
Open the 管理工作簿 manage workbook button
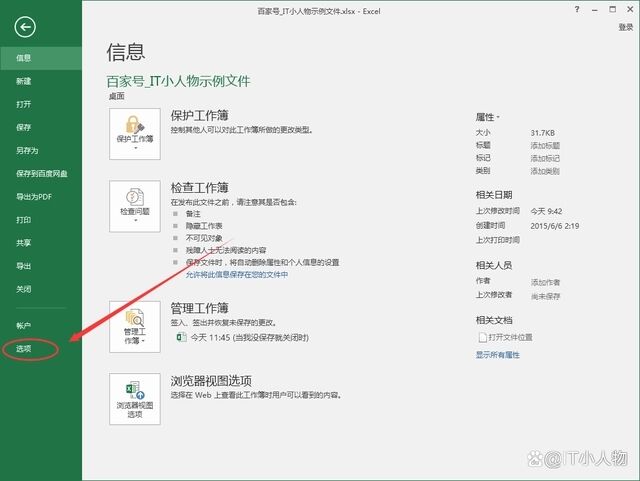point(135,327)
